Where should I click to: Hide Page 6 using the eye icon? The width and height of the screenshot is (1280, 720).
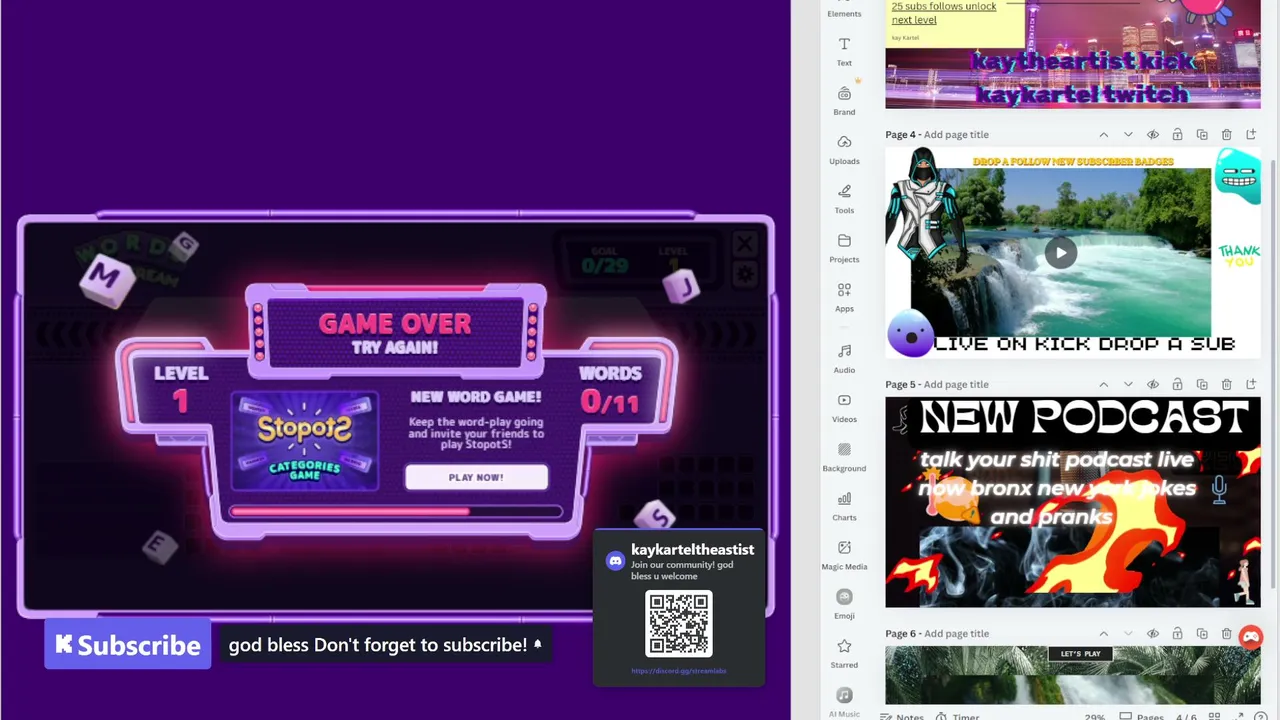(1153, 634)
